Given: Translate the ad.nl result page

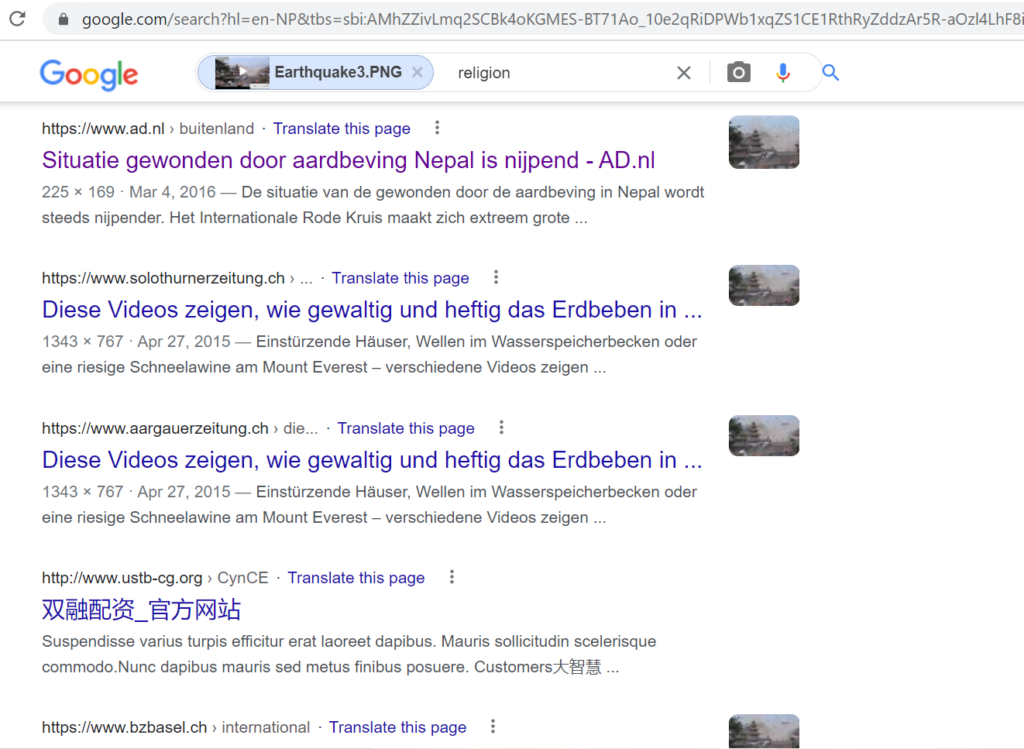Looking at the screenshot, I should pos(342,129).
